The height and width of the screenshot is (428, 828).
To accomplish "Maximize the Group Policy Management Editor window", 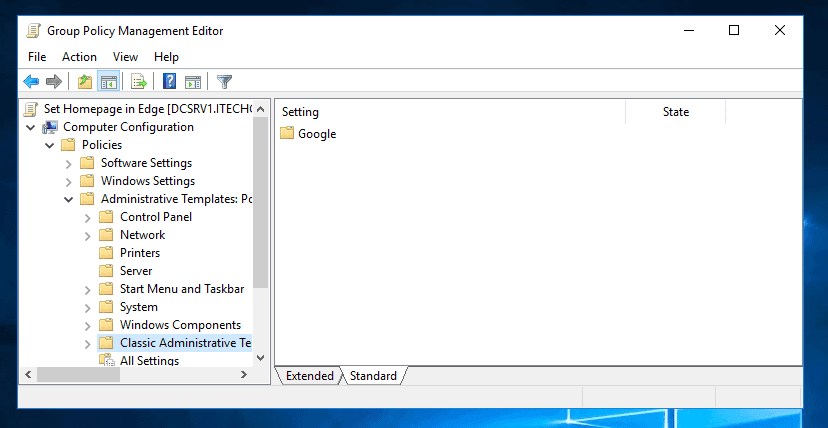I will click(733, 31).
